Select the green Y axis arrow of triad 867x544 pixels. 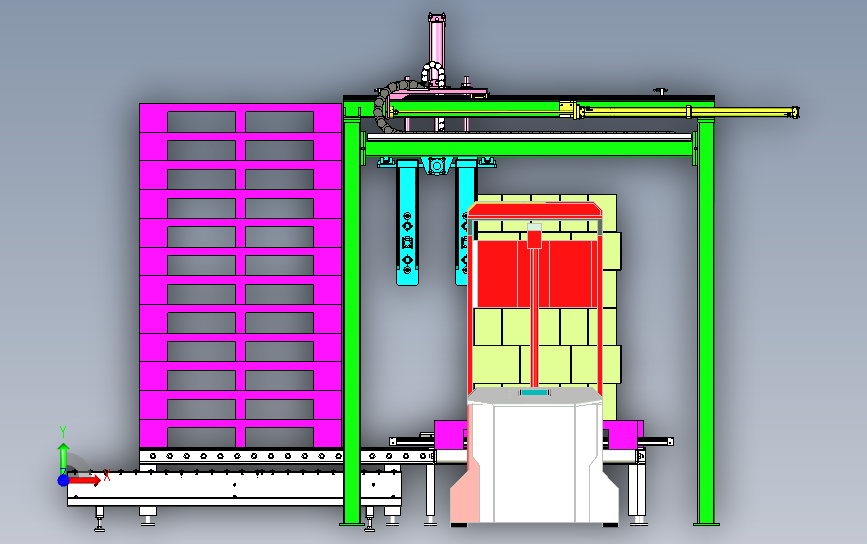pyautogui.click(x=63, y=456)
